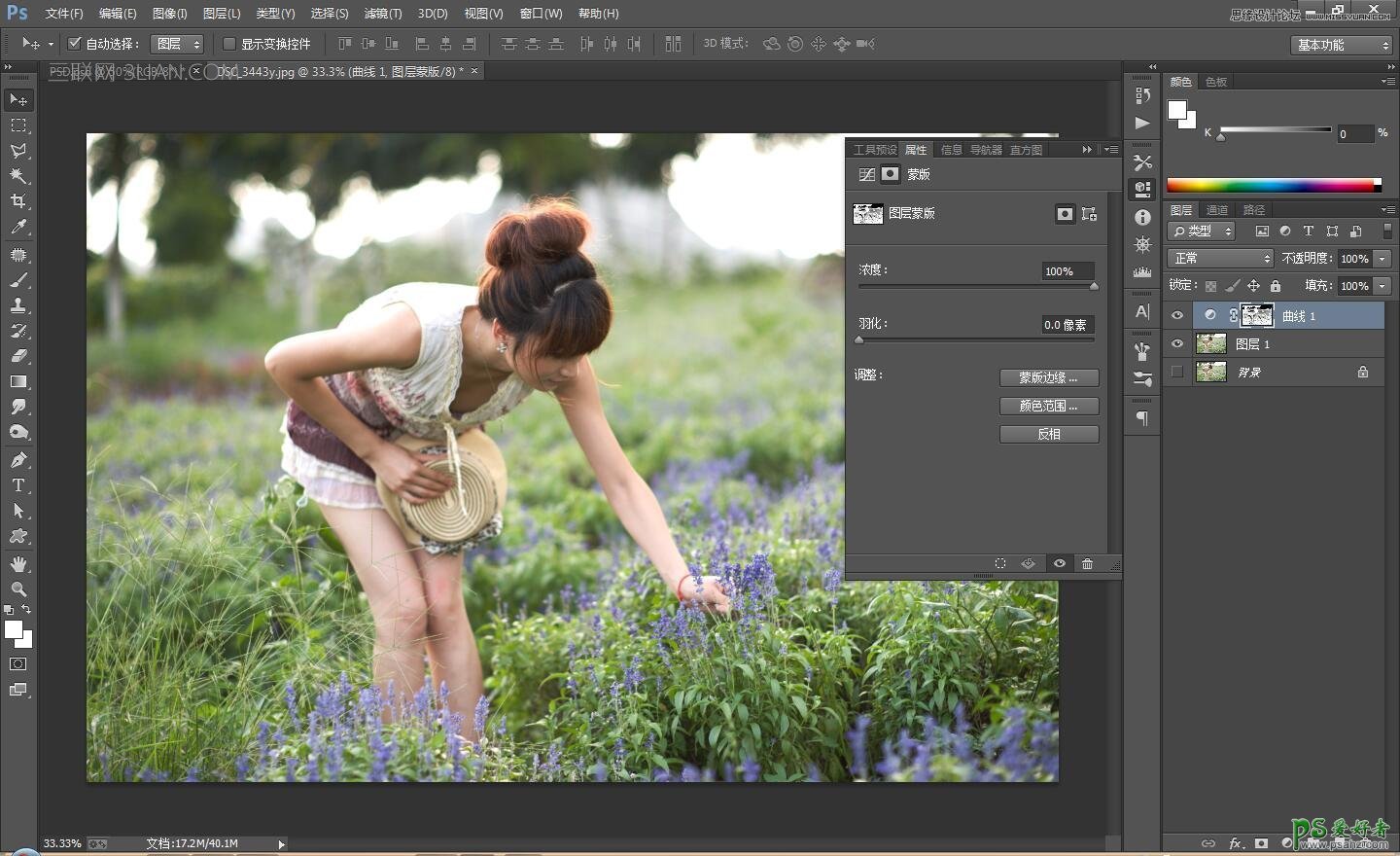1400x856 pixels.
Task: Delete the mask using trash icon
Action: pyautogui.click(x=1087, y=564)
